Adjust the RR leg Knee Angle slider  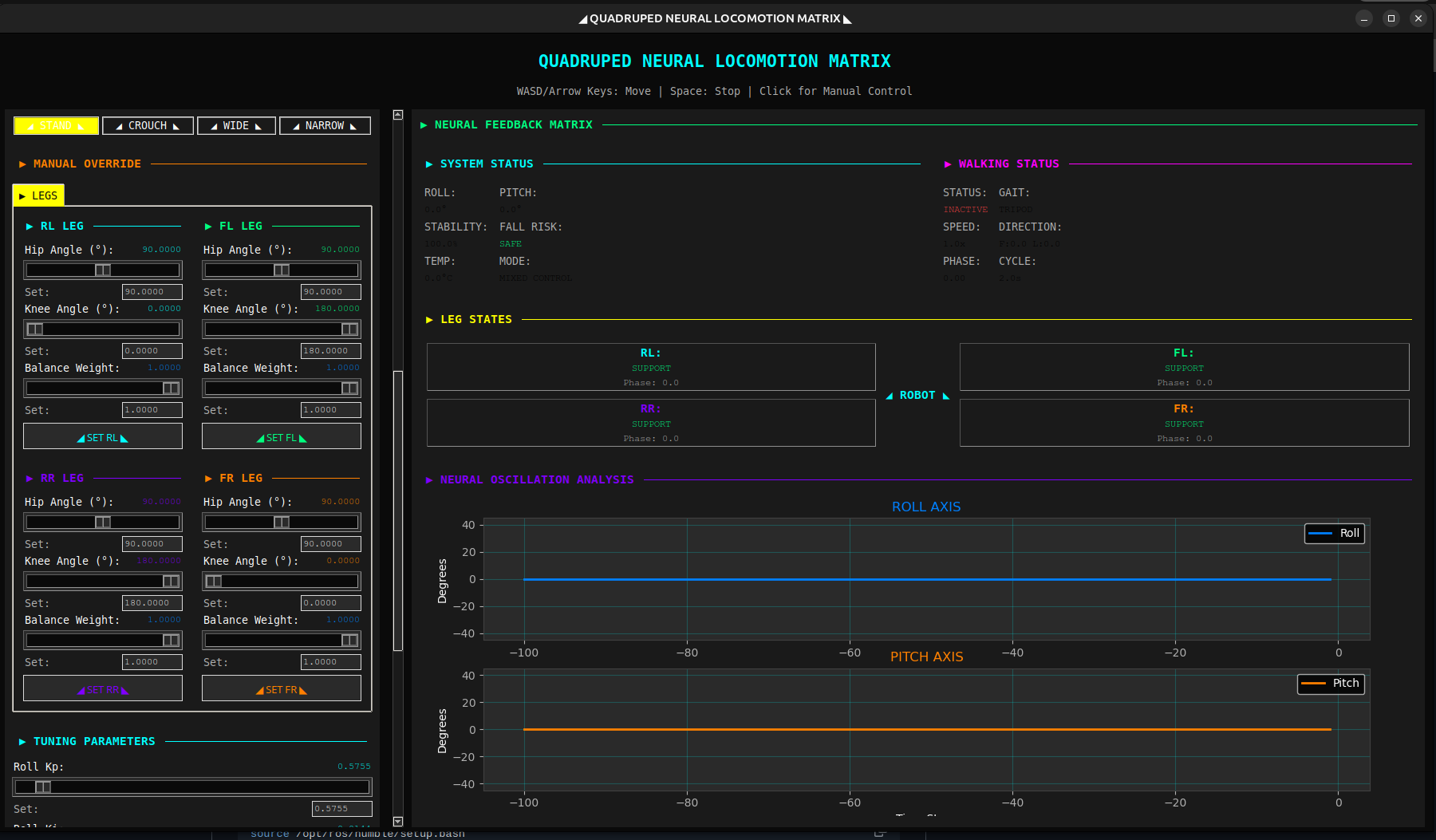[103, 581]
